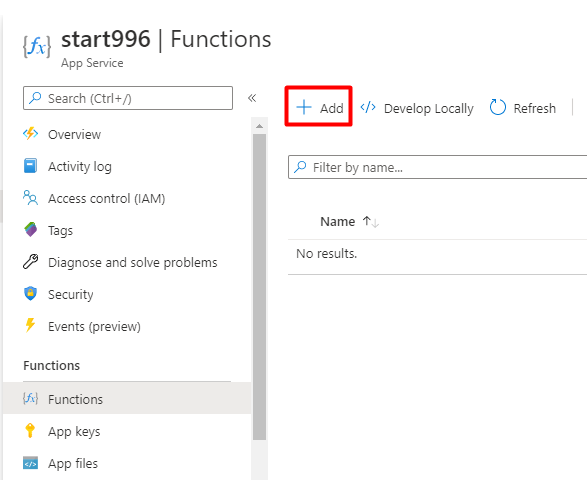Click the Tags colored label icon
The width and height of the screenshot is (587, 480).
31,230
